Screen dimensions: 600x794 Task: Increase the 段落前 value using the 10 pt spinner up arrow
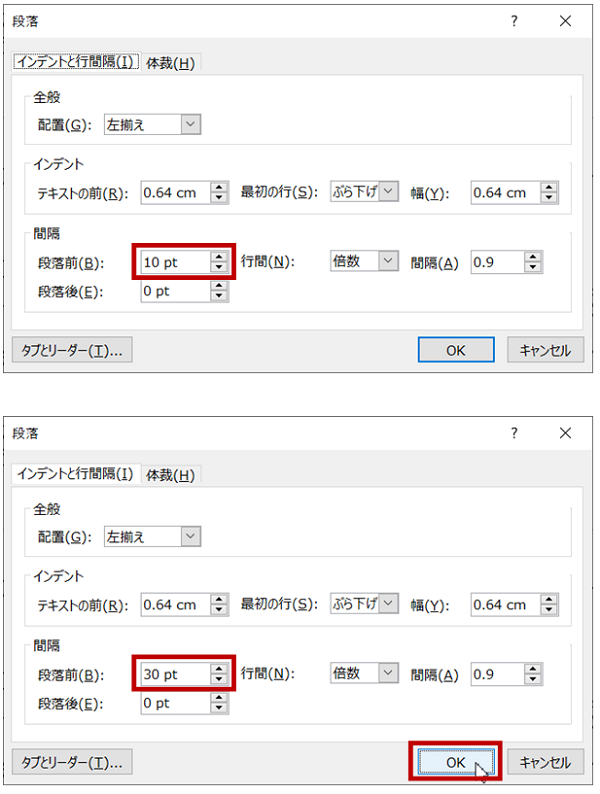219,257
